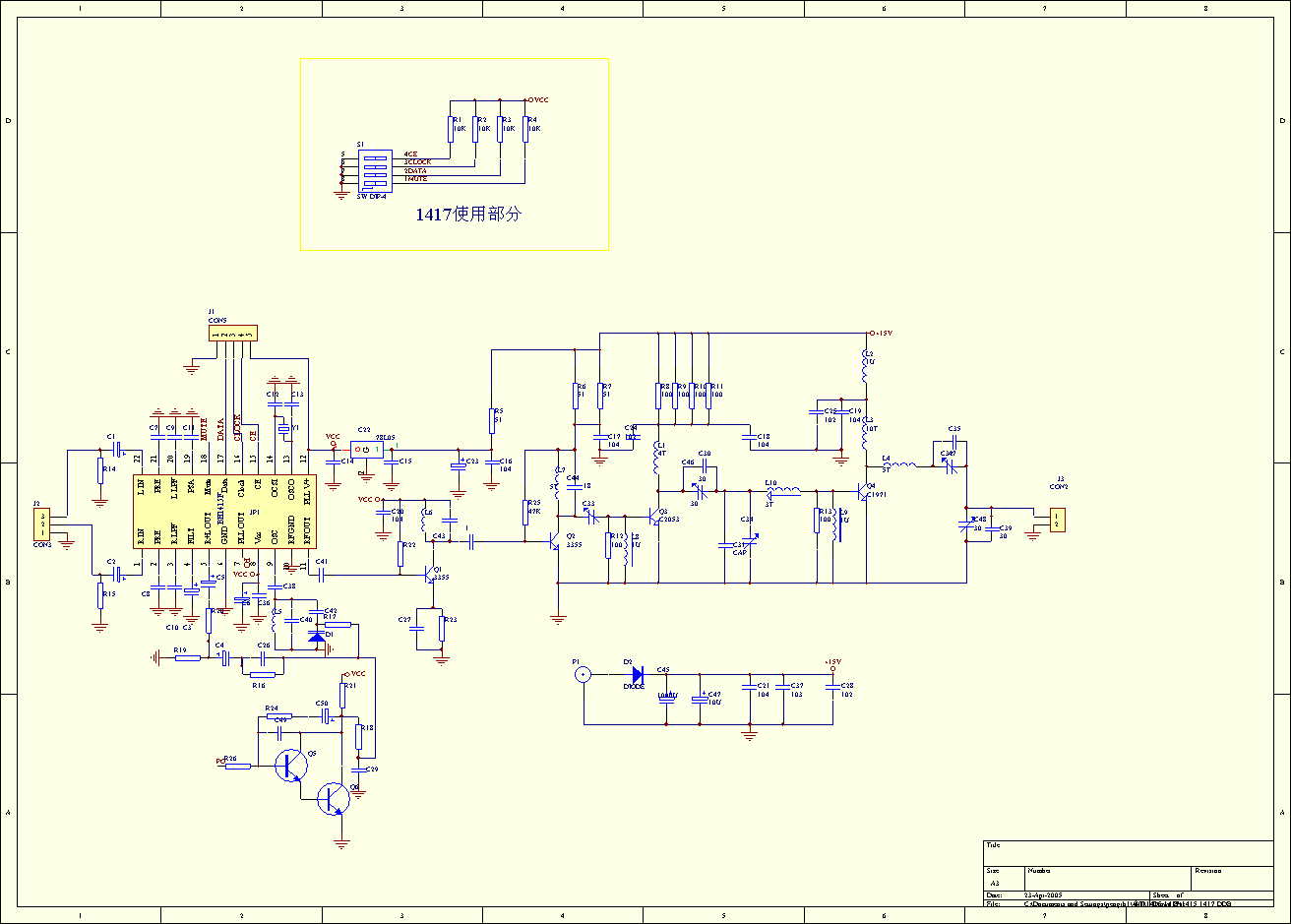Select transistor Q3 C2053
The height and width of the screenshot is (924, 1291).
pos(654,517)
